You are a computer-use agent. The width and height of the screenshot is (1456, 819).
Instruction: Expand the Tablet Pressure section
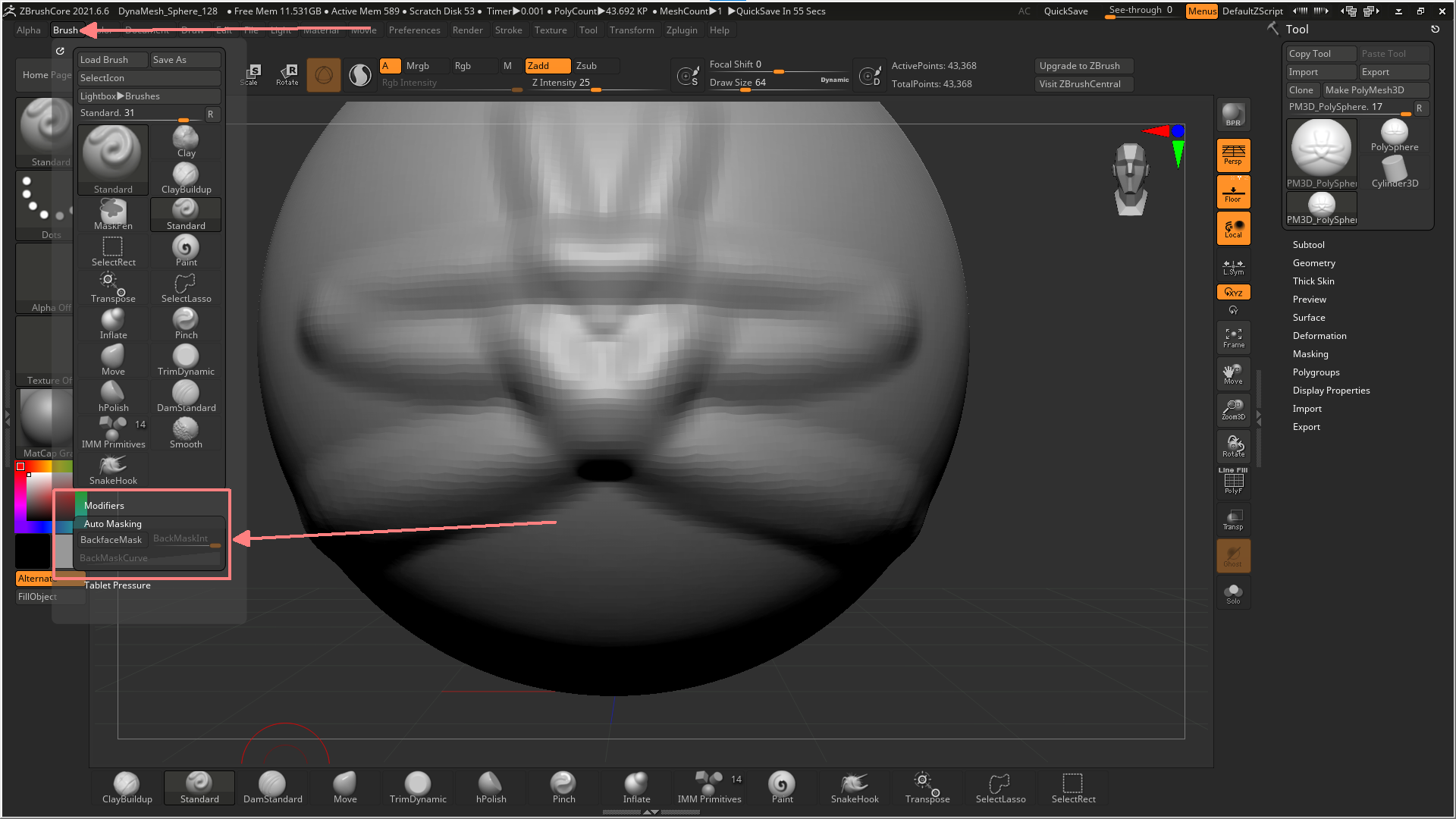(x=118, y=585)
